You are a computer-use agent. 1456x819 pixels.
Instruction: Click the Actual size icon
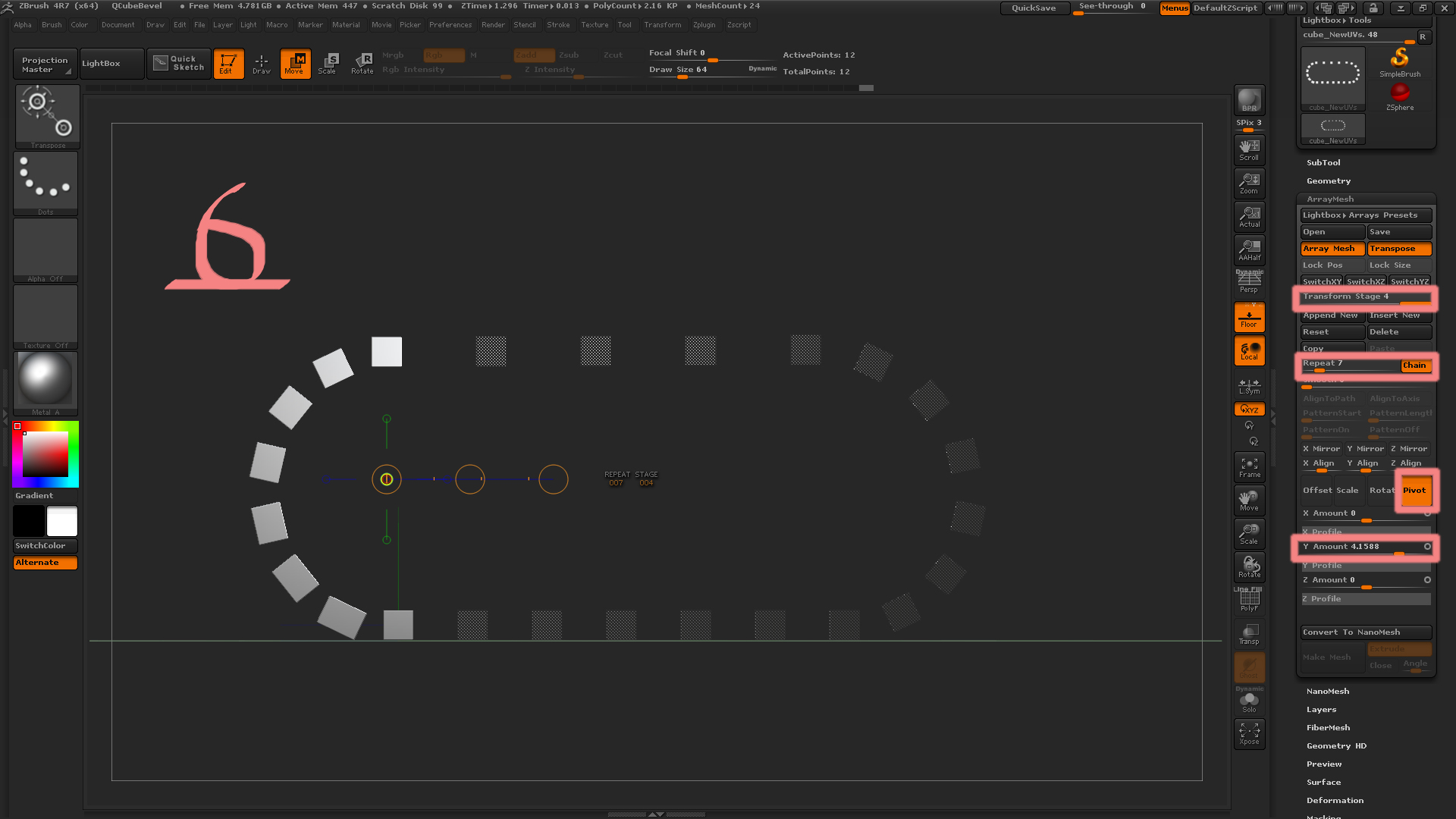click(1249, 217)
